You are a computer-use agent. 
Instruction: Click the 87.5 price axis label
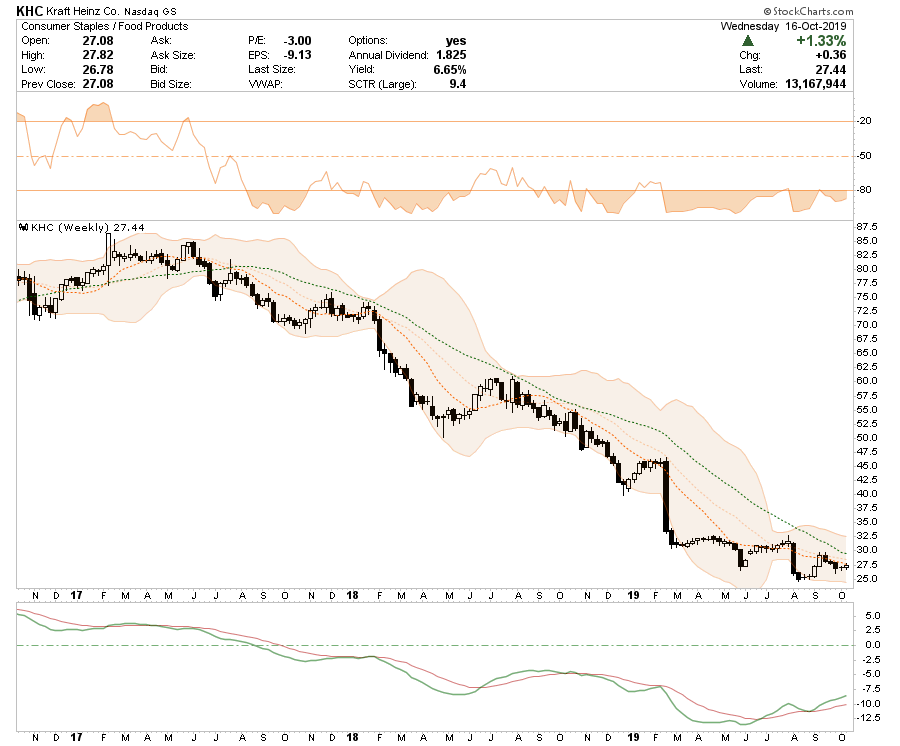(867, 227)
